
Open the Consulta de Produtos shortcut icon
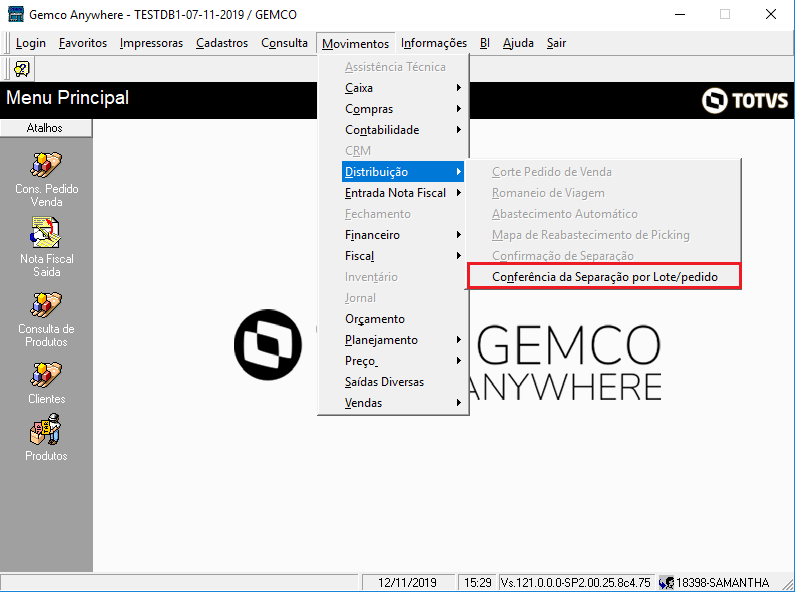46,305
